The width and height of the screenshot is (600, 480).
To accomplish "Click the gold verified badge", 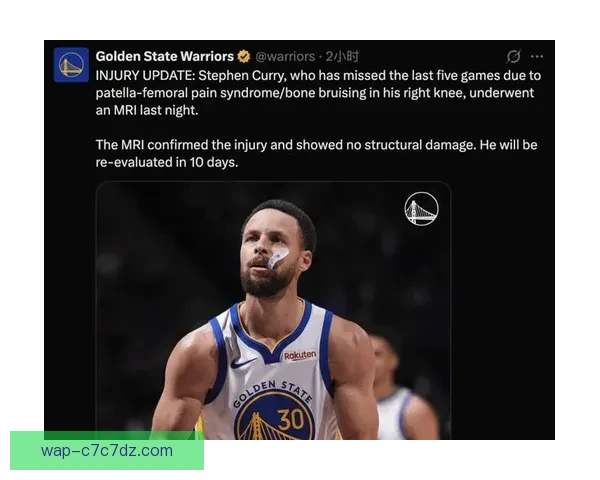I will pyautogui.click(x=244, y=57).
